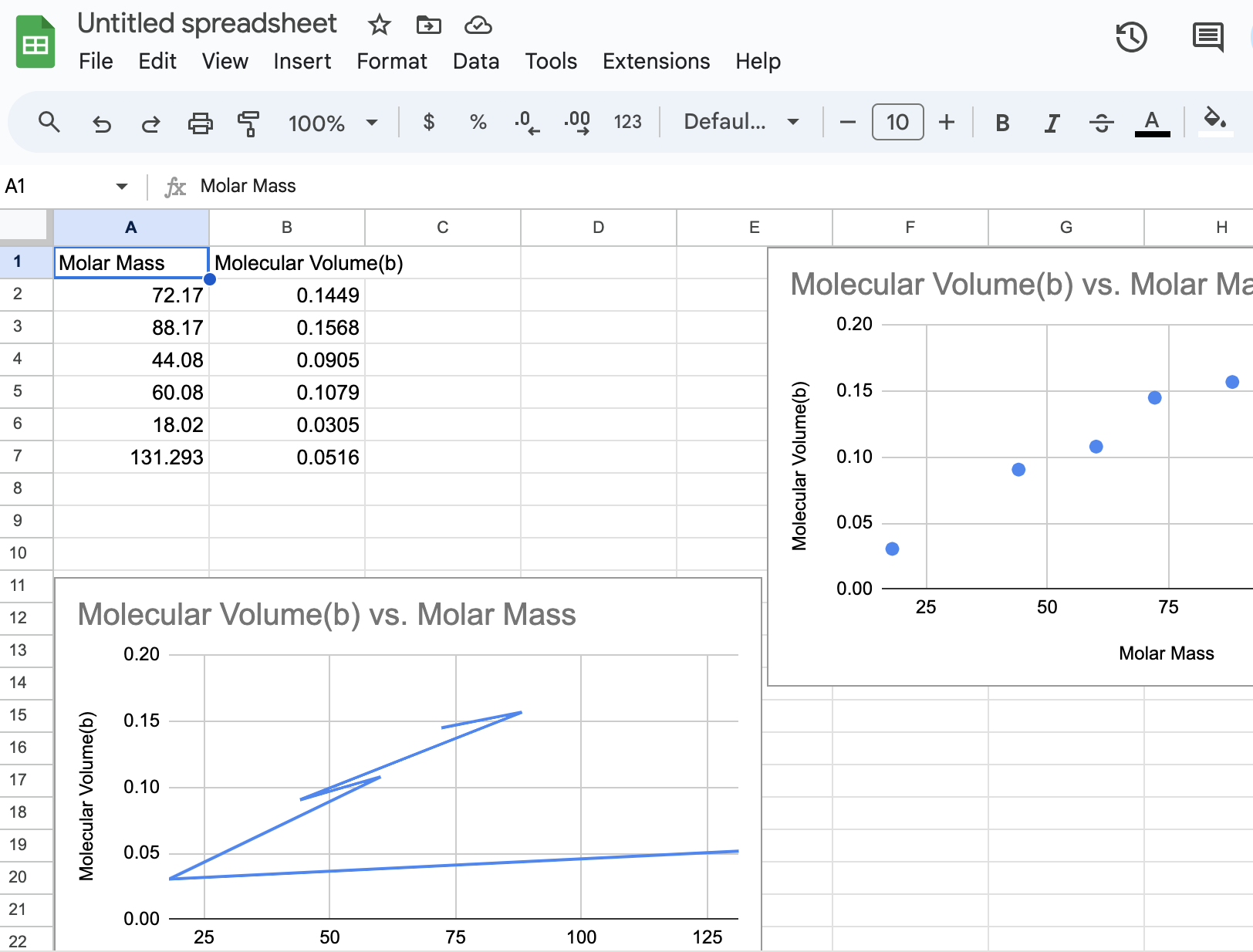
Task: Open the Help menu
Action: 758,61
